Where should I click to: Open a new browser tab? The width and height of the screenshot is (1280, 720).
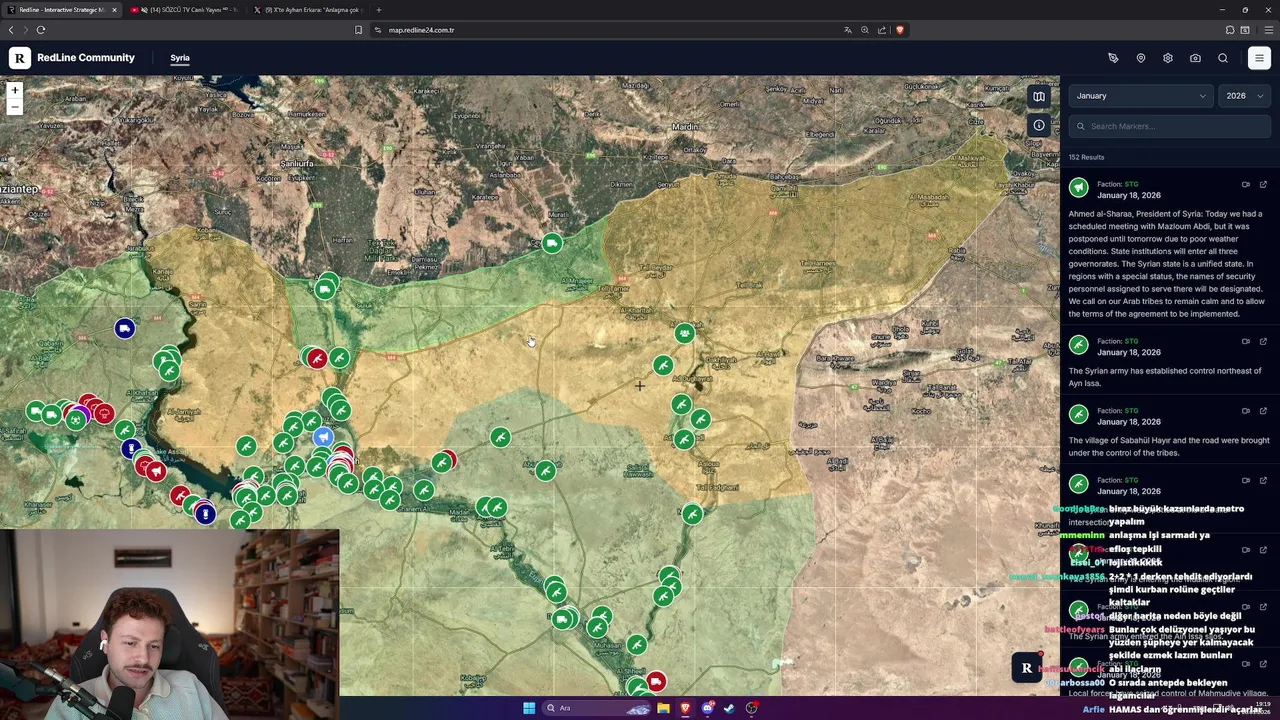coord(378,10)
